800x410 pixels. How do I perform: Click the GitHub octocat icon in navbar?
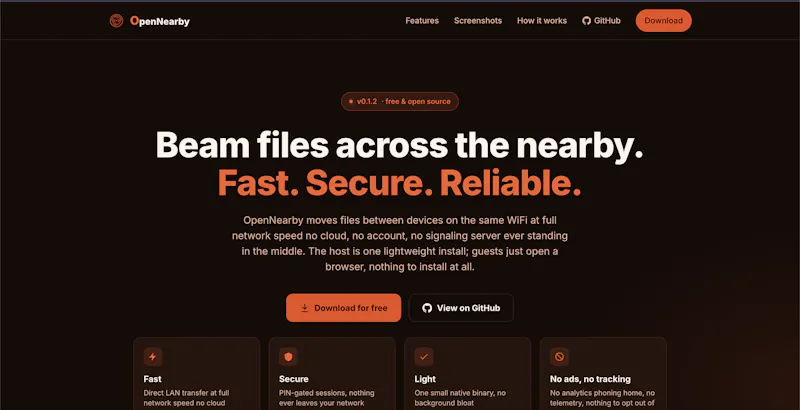586,21
